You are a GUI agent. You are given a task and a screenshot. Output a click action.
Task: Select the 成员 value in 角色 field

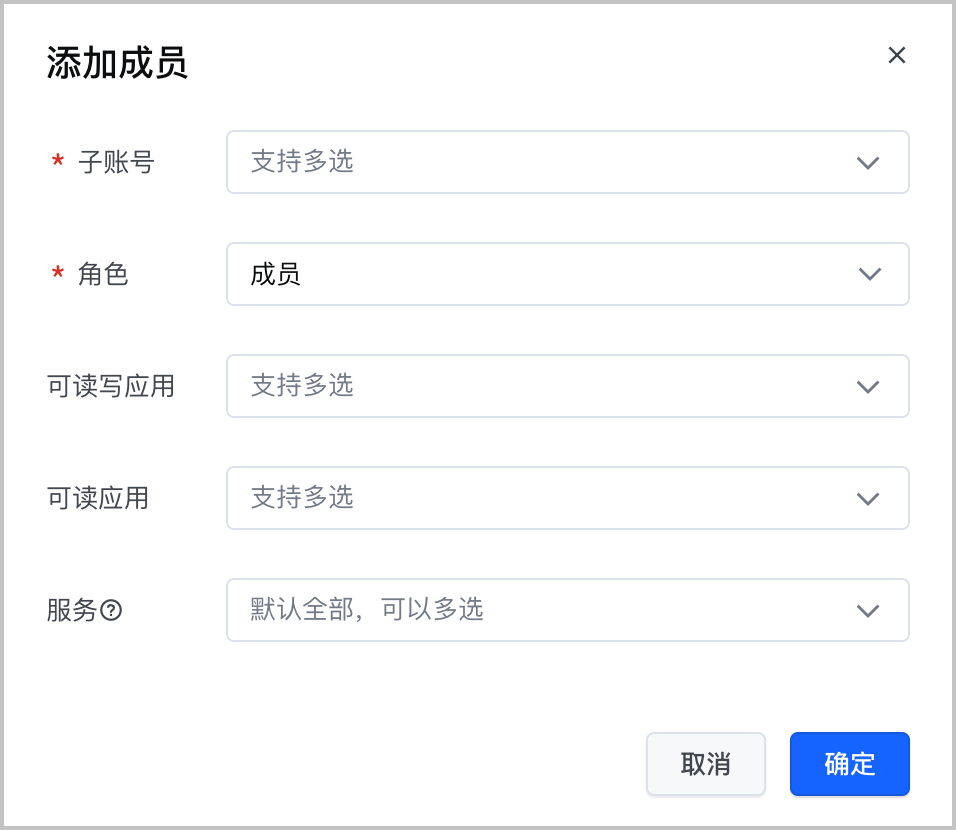[x=276, y=274]
